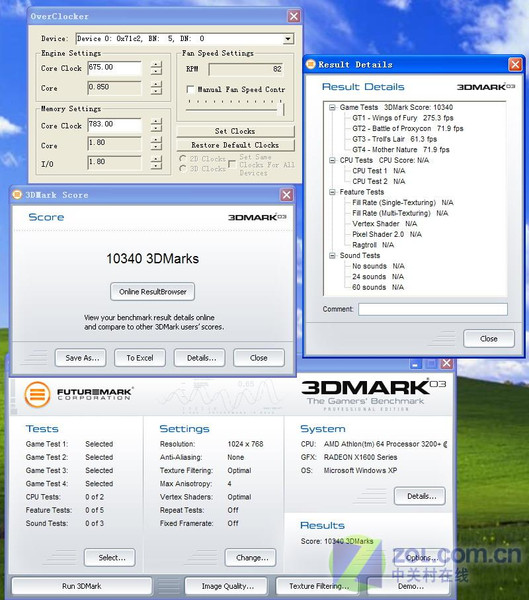529x600 pixels.
Task: Click the Set Clocks button
Action: pos(235,131)
